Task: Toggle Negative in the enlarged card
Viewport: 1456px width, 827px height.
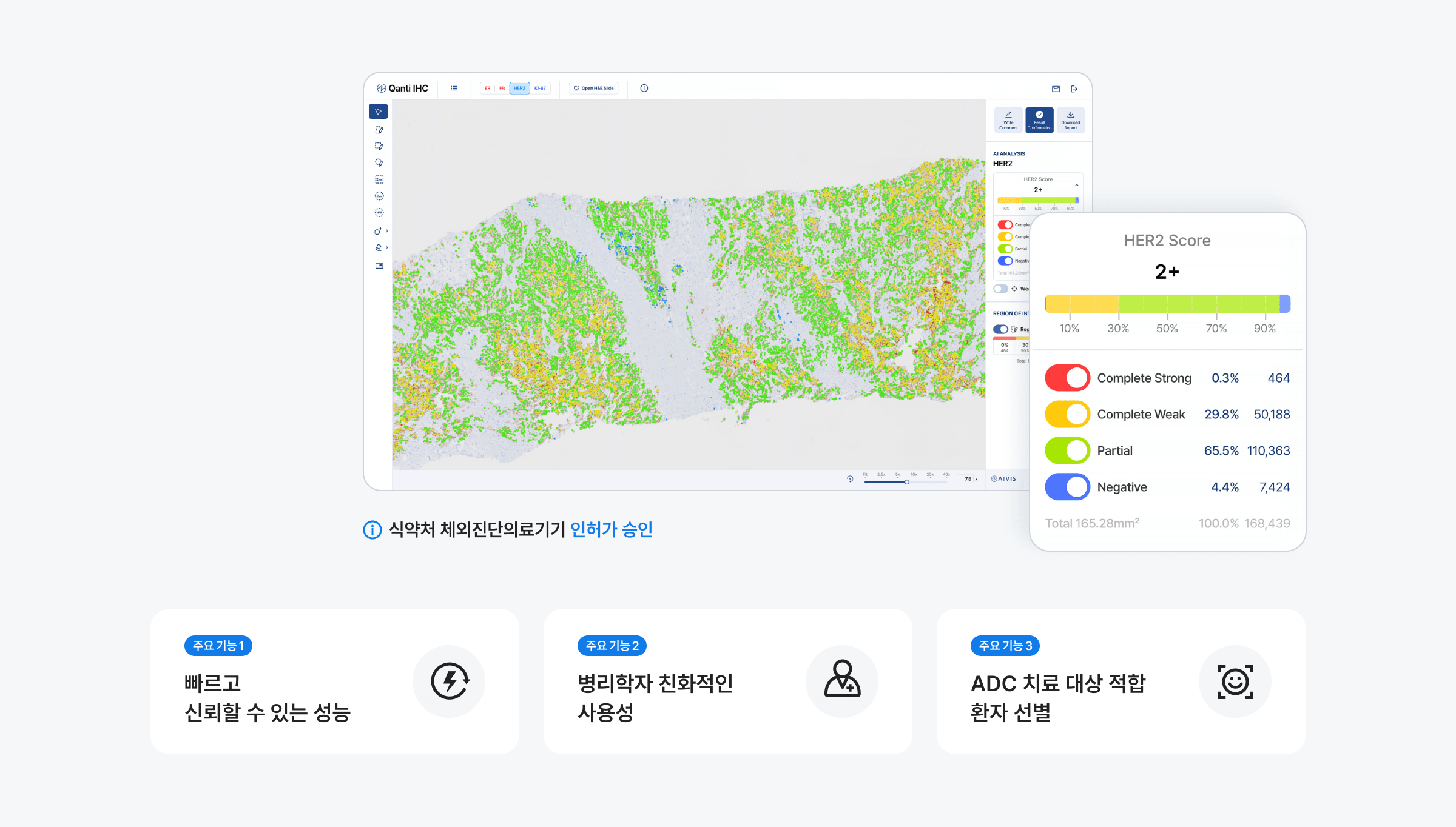Action: pos(1067,487)
